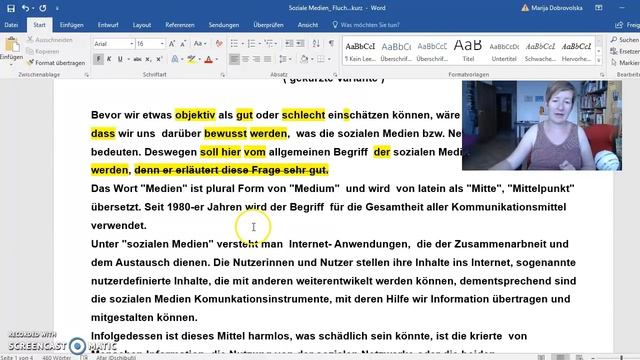
Task: Open the Aa change case dropdown
Action: [200, 43]
